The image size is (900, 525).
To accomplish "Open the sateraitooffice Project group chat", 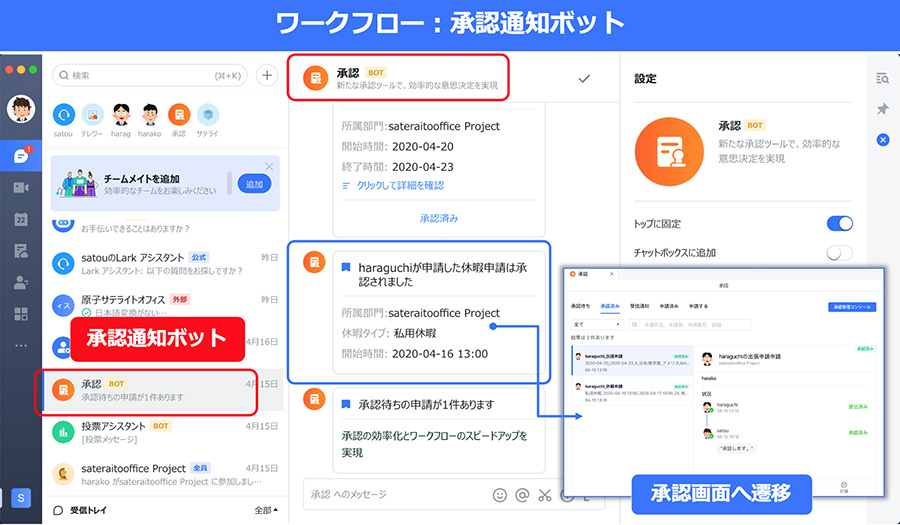I will (x=165, y=474).
